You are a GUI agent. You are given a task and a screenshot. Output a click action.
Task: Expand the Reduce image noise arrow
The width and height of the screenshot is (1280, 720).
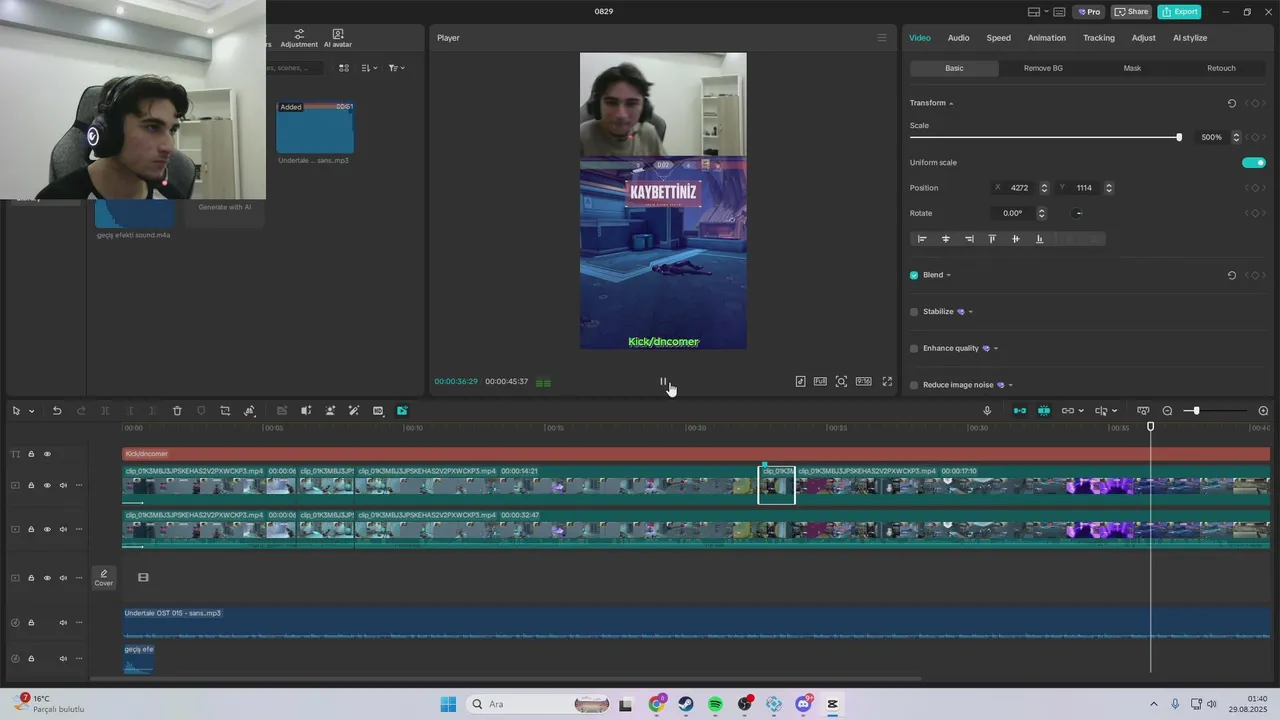pyautogui.click(x=1011, y=385)
